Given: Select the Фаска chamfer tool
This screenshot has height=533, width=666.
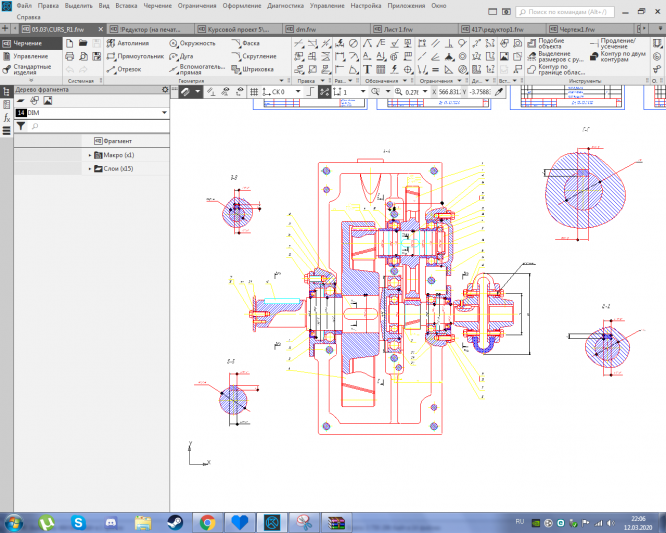Looking at the screenshot, I should coord(250,44).
